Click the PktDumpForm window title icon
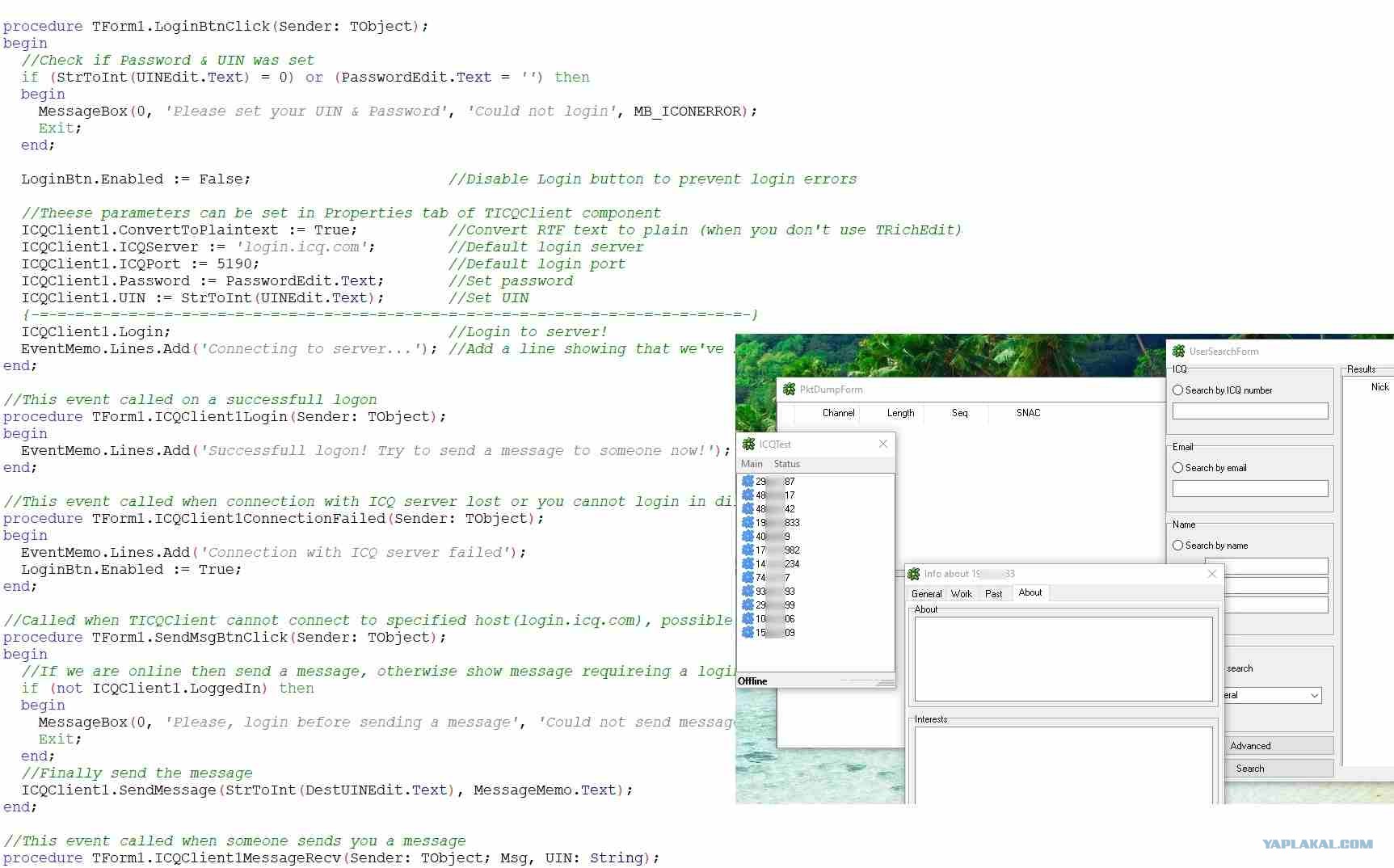The height and width of the screenshot is (868, 1394). (790, 389)
